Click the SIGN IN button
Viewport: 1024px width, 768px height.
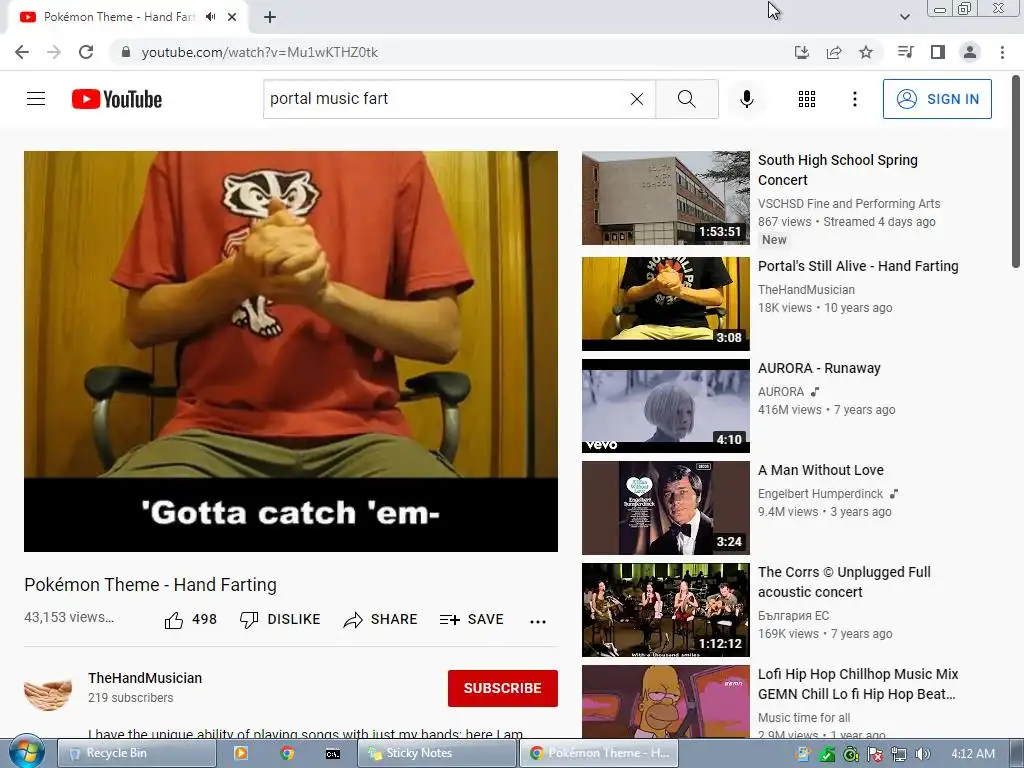click(936, 99)
